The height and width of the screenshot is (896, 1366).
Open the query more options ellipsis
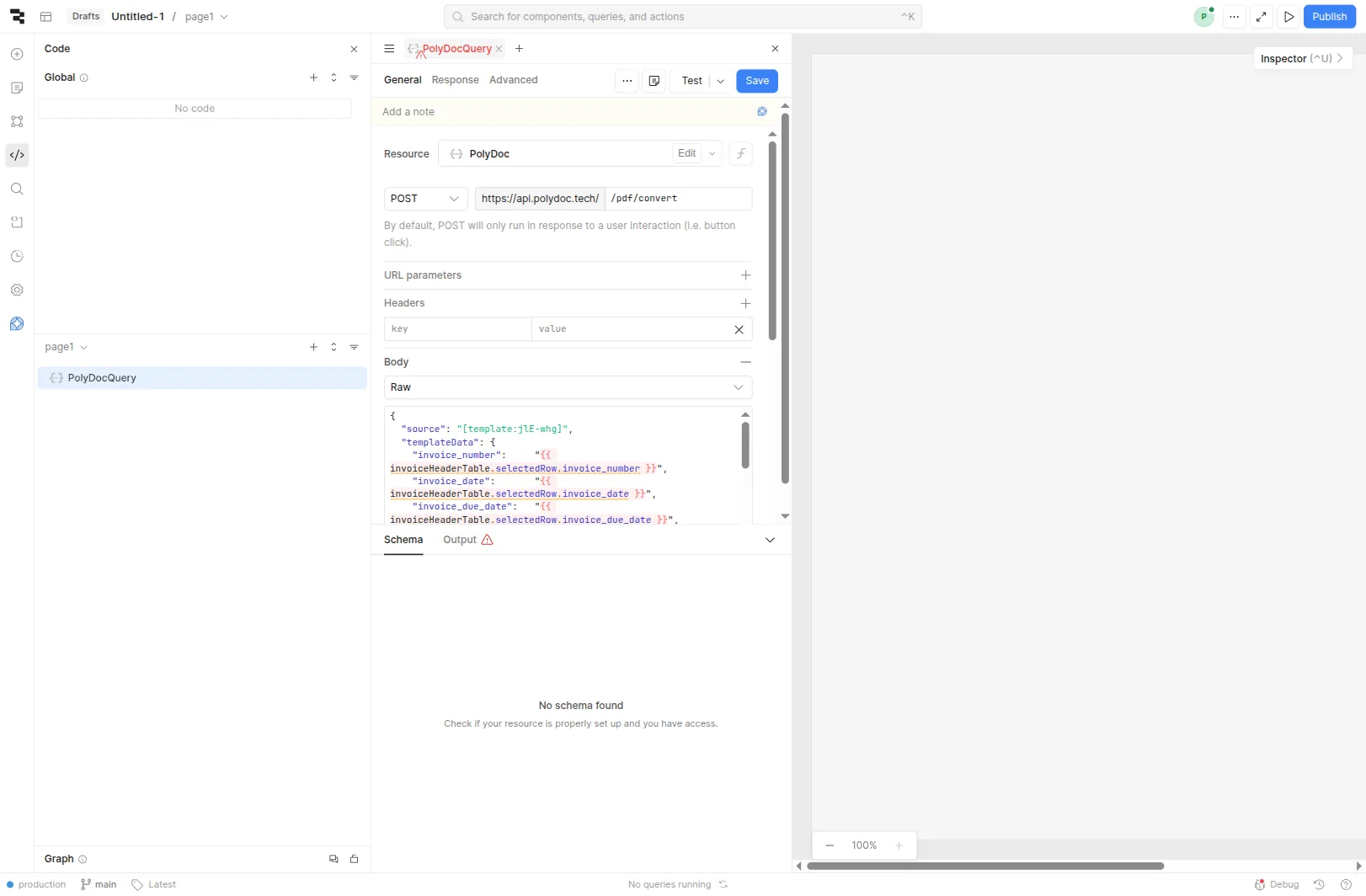click(x=627, y=81)
